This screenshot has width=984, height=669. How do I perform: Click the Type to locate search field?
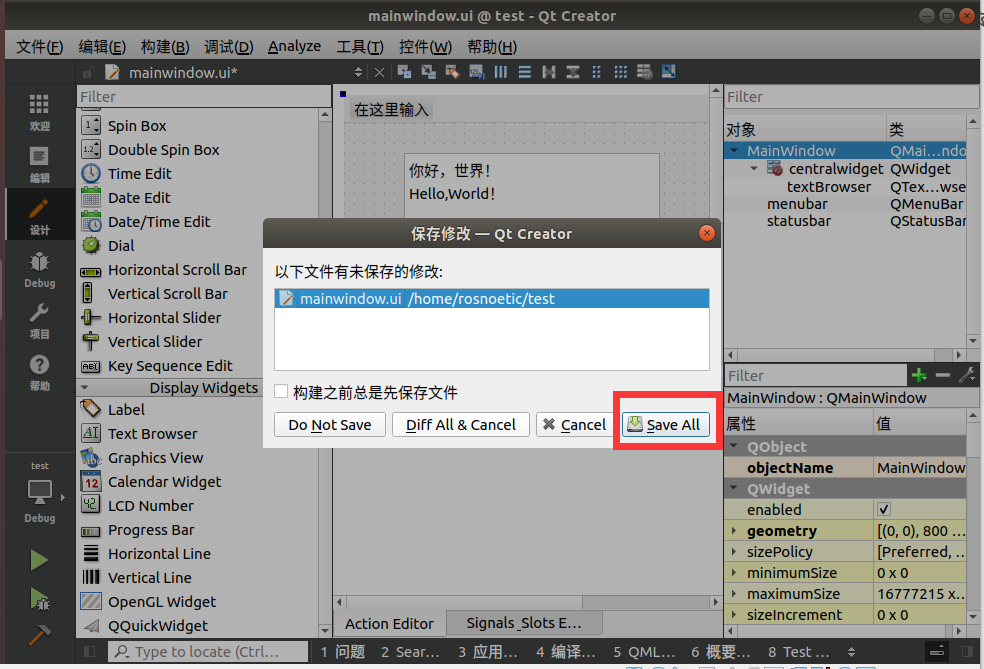click(x=208, y=651)
